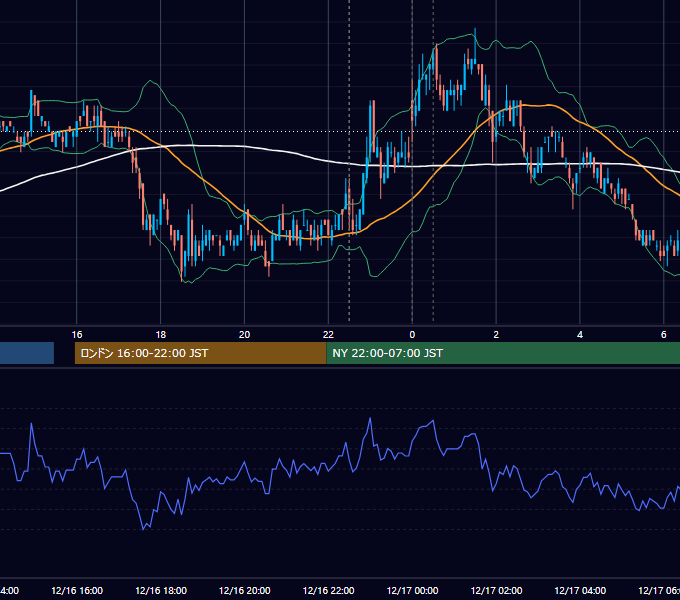Click hour label 20 on price chart axis

pos(244,335)
